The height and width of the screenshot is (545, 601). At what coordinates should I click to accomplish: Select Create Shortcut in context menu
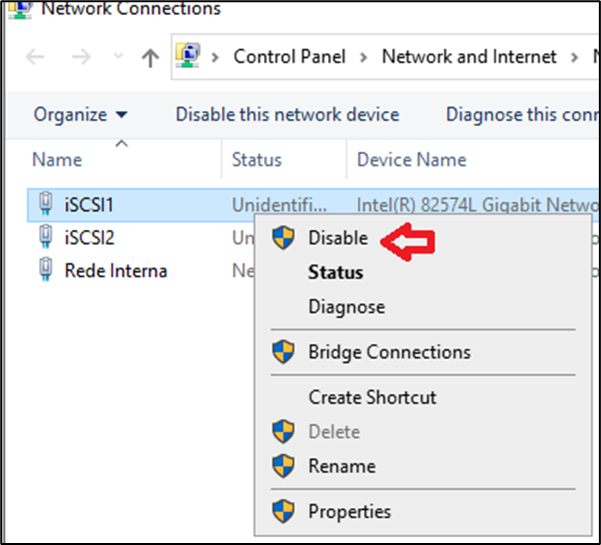372,397
